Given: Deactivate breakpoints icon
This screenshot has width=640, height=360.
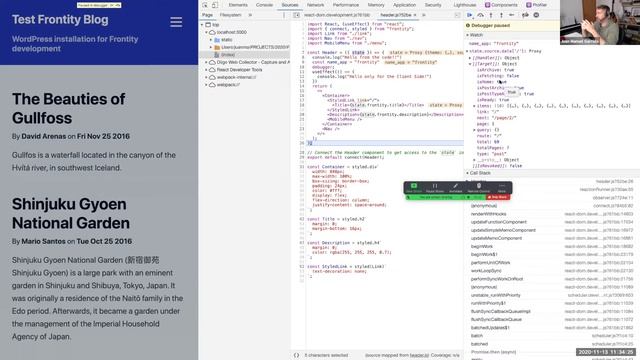Looking at the screenshot, I should pyautogui.click(x=525, y=15).
